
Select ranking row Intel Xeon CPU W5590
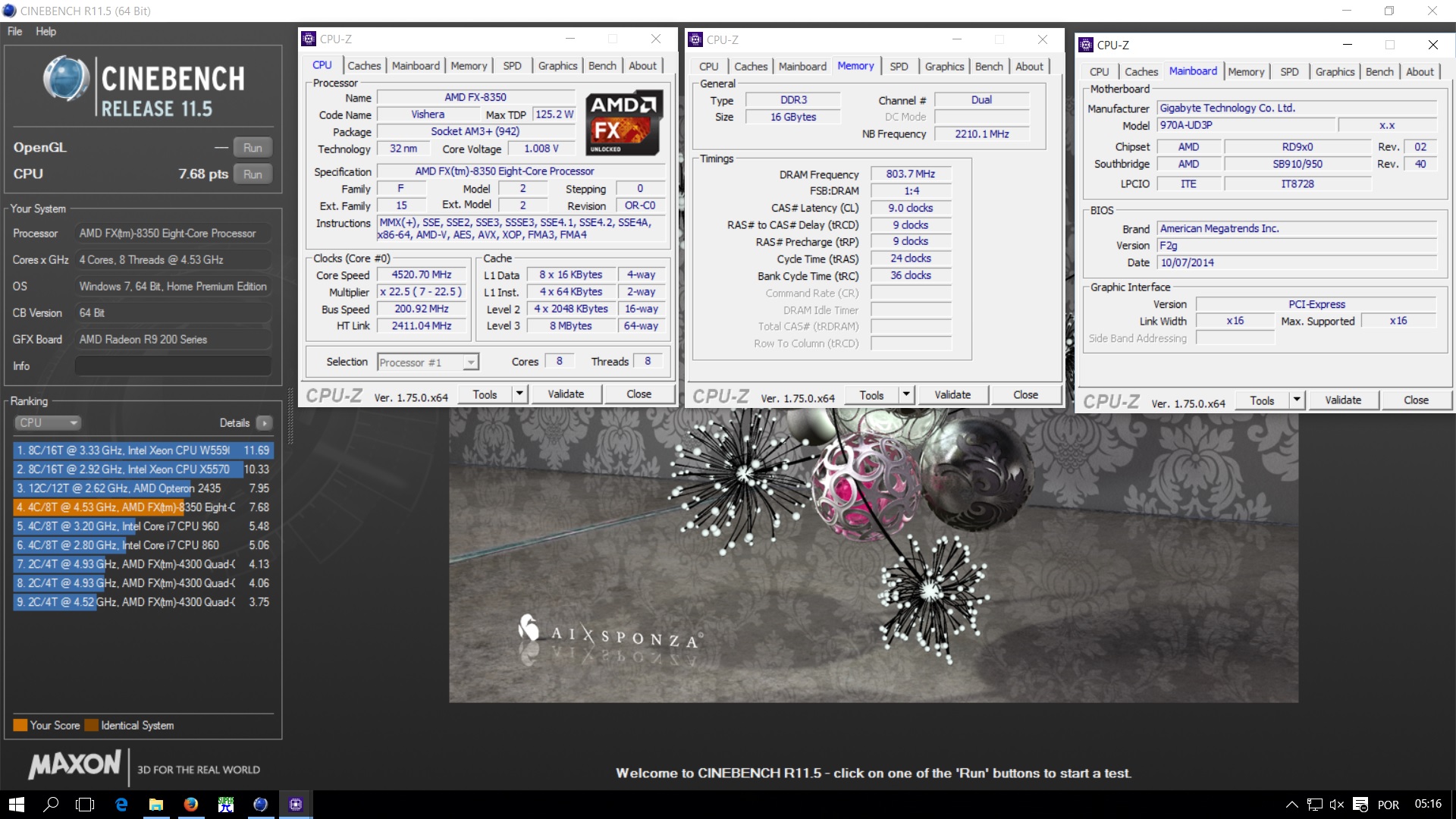(143, 450)
